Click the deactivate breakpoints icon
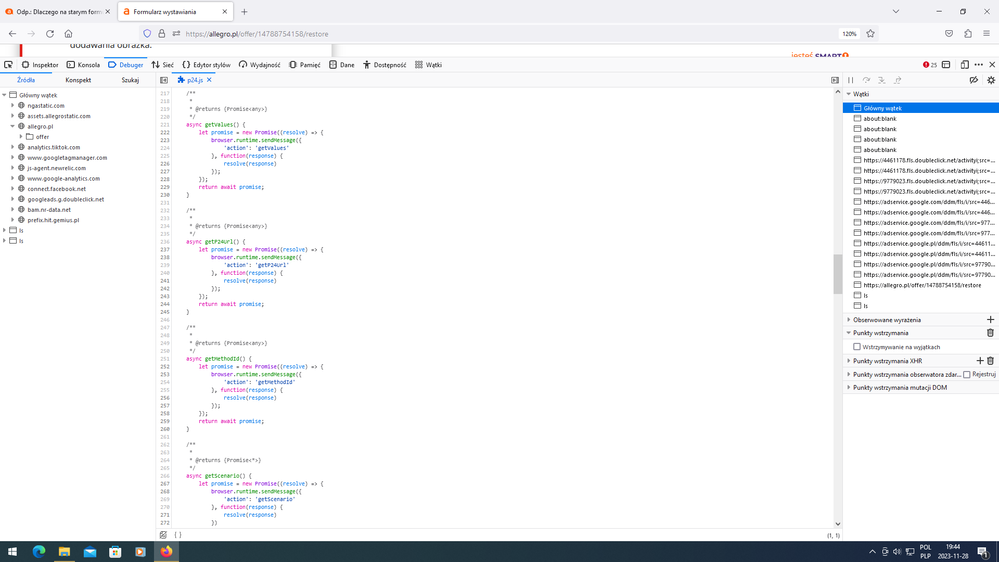Screen dimensions: 999x562 click(x=973, y=80)
